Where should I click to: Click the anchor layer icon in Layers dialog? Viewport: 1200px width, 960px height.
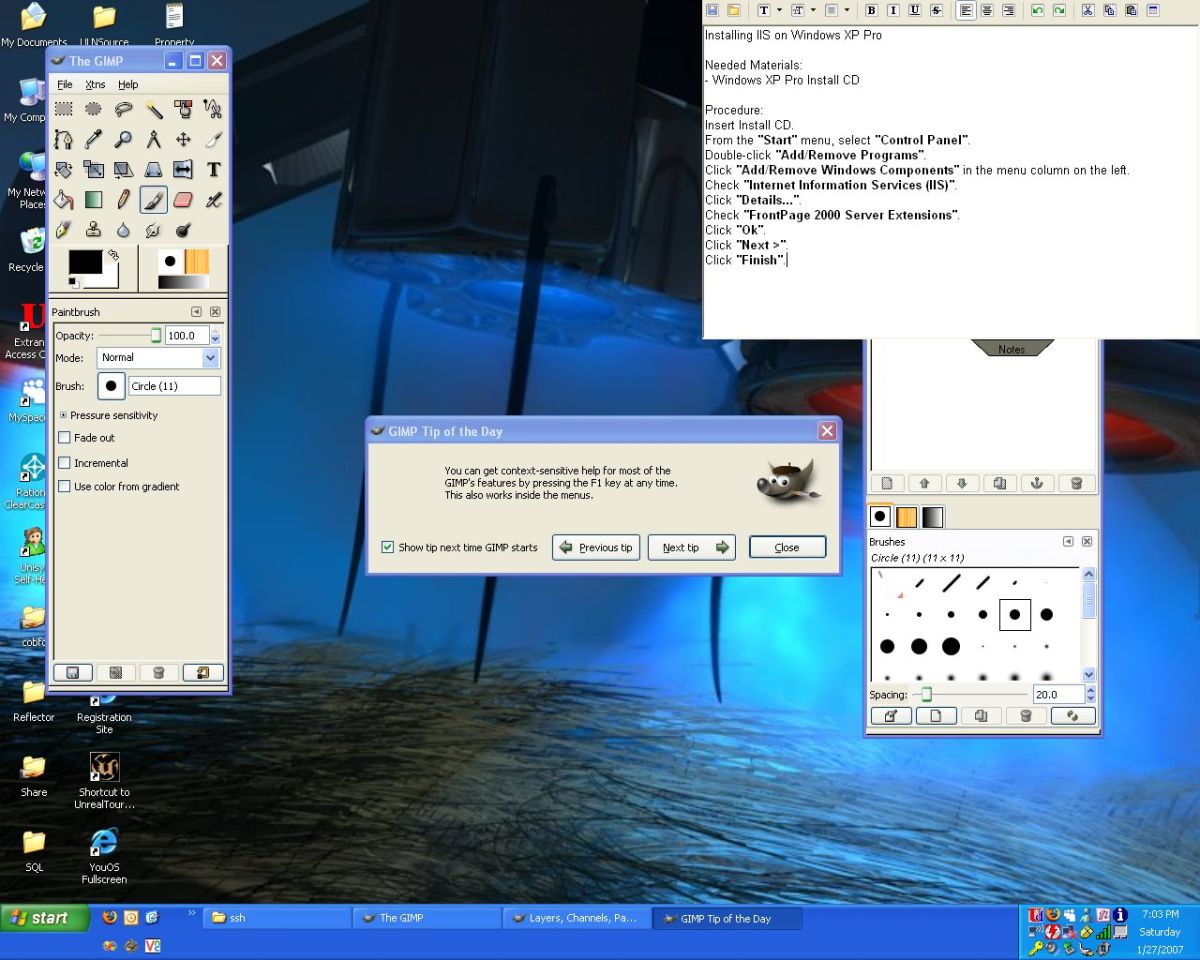pos(1037,483)
